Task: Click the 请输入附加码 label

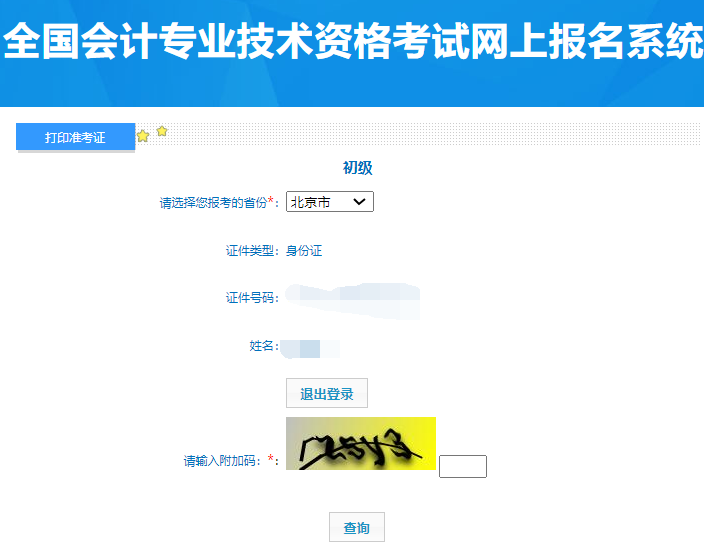Action: pyautogui.click(x=220, y=461)
